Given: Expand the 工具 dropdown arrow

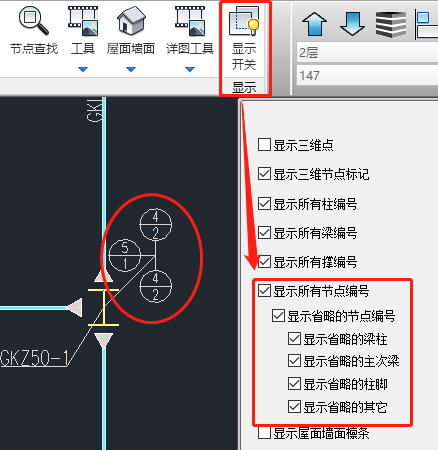Looking at the screenshot, I should [83, 69].
